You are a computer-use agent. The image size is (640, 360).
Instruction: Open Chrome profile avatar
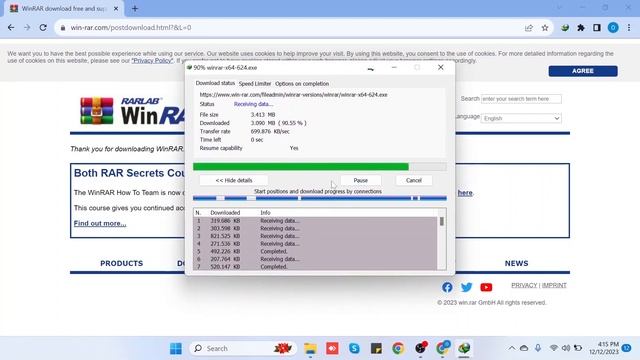(613, 28)
